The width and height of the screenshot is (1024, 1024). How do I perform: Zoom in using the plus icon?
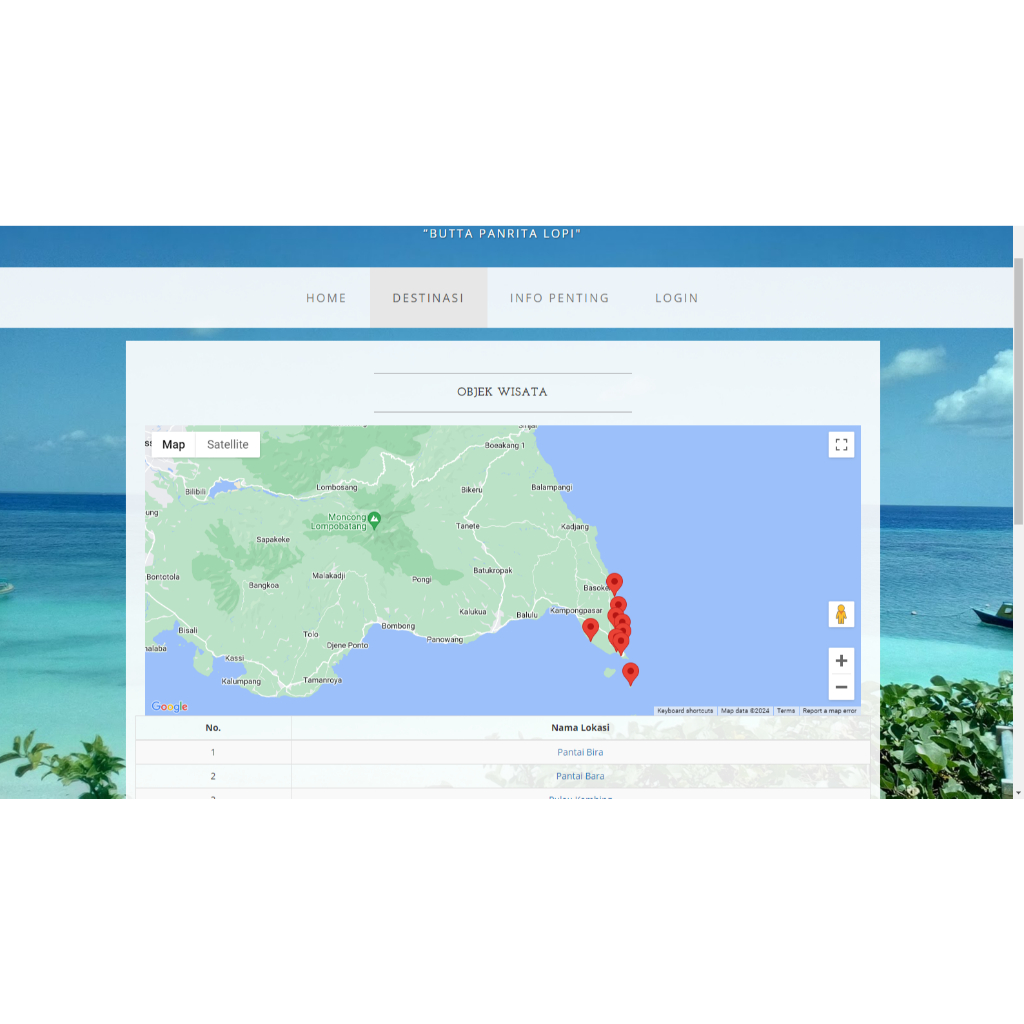(x=841, y=660)
